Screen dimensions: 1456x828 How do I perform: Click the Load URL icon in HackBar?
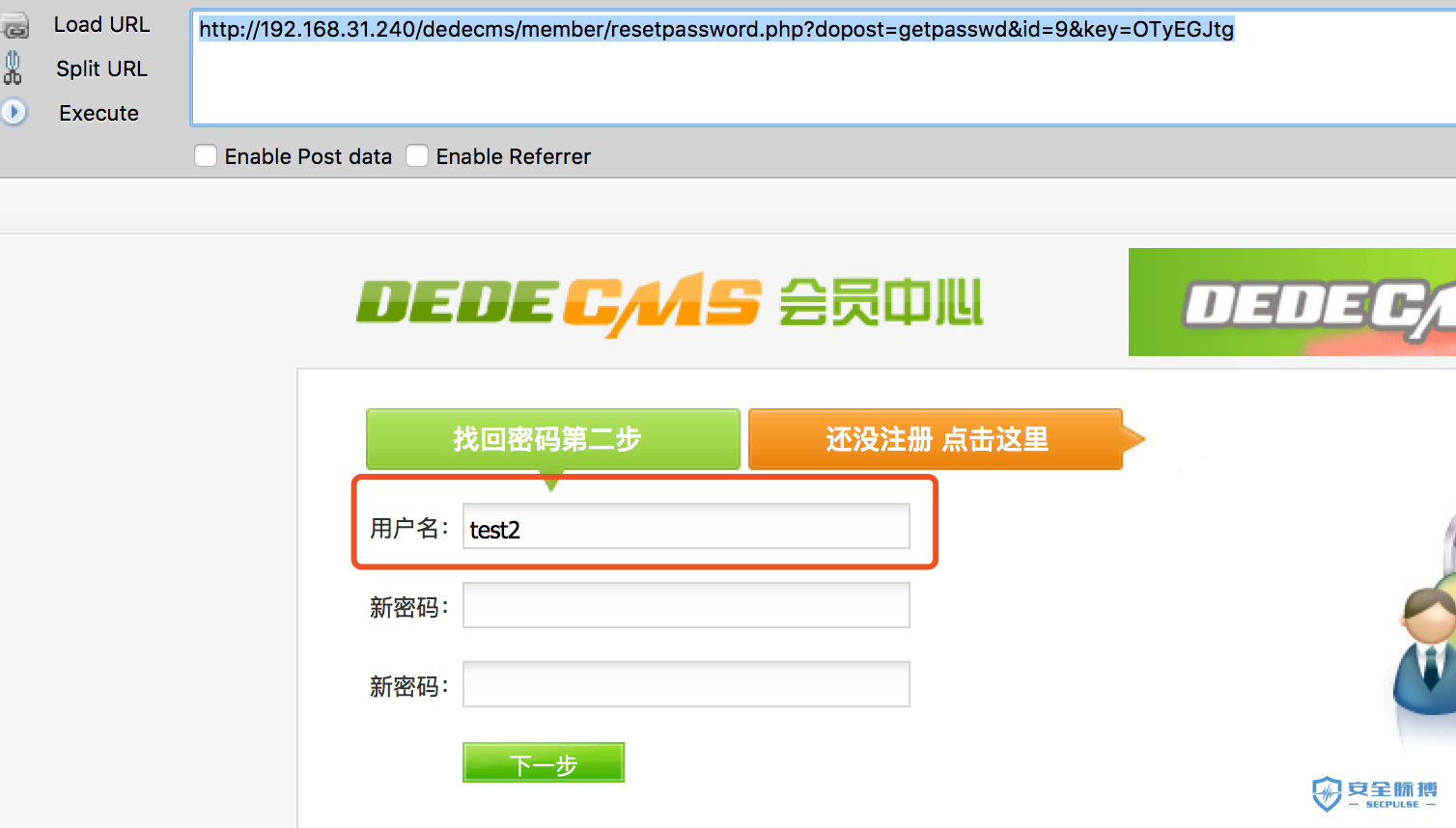point(14,25)
